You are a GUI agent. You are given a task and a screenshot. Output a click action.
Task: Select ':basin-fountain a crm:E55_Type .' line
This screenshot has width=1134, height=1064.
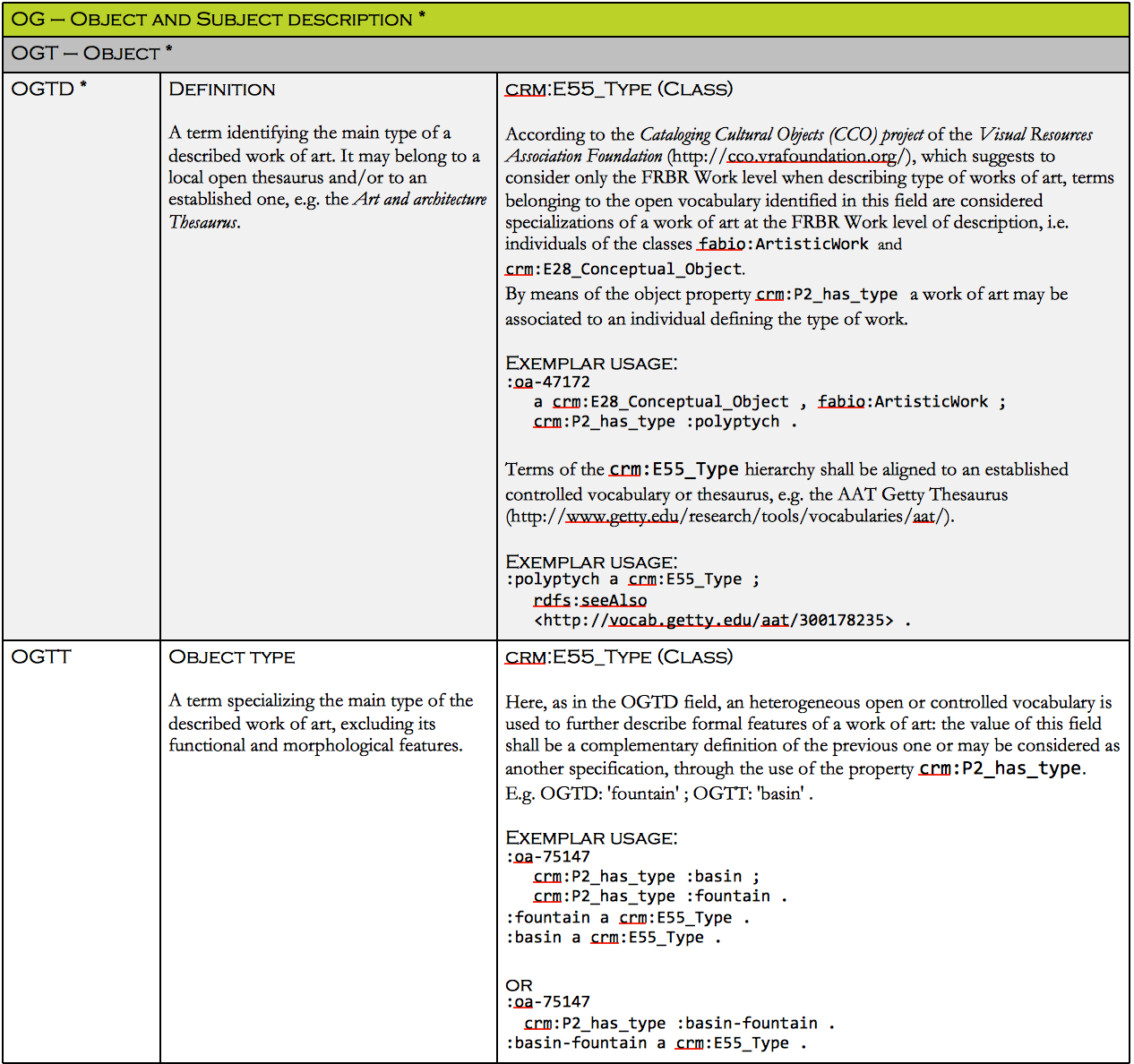(x=657, y=1043)
